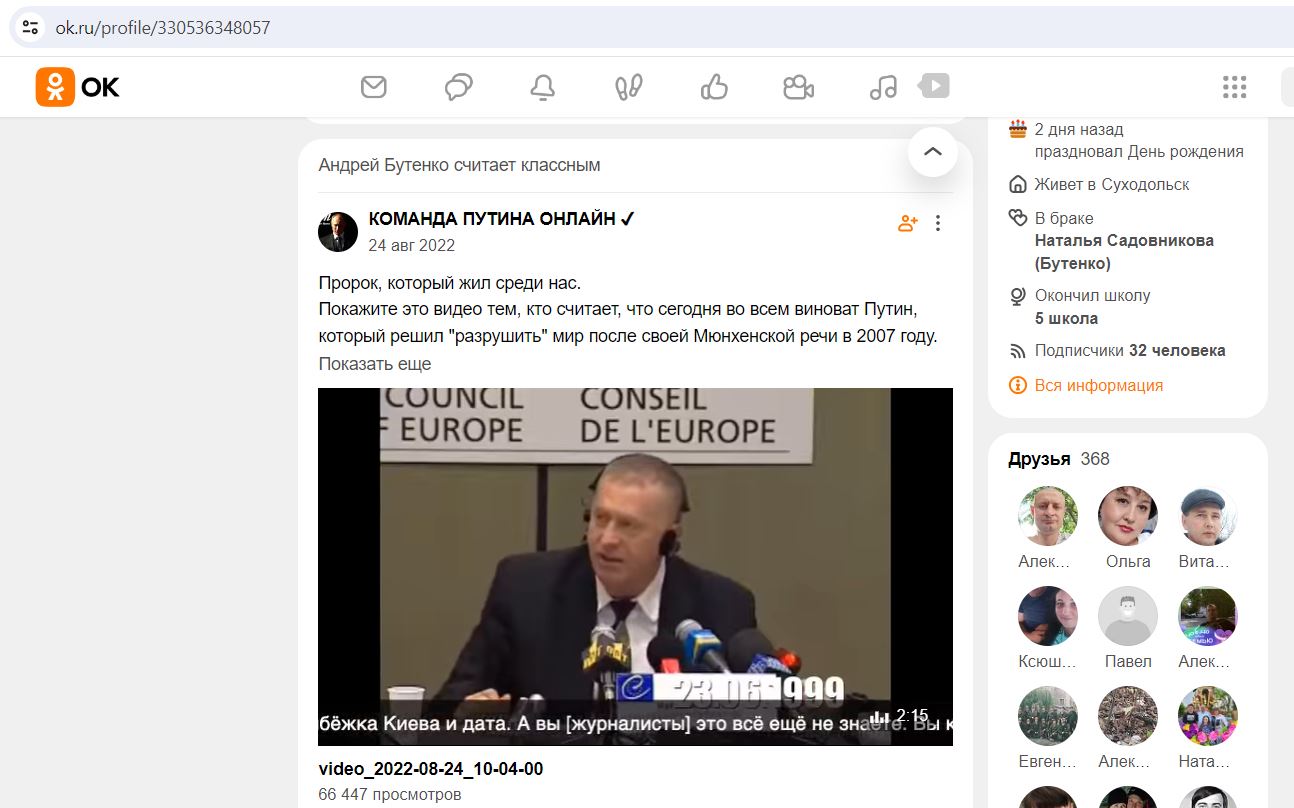
Task: Open the music note icon
Action: pos(883,87)
